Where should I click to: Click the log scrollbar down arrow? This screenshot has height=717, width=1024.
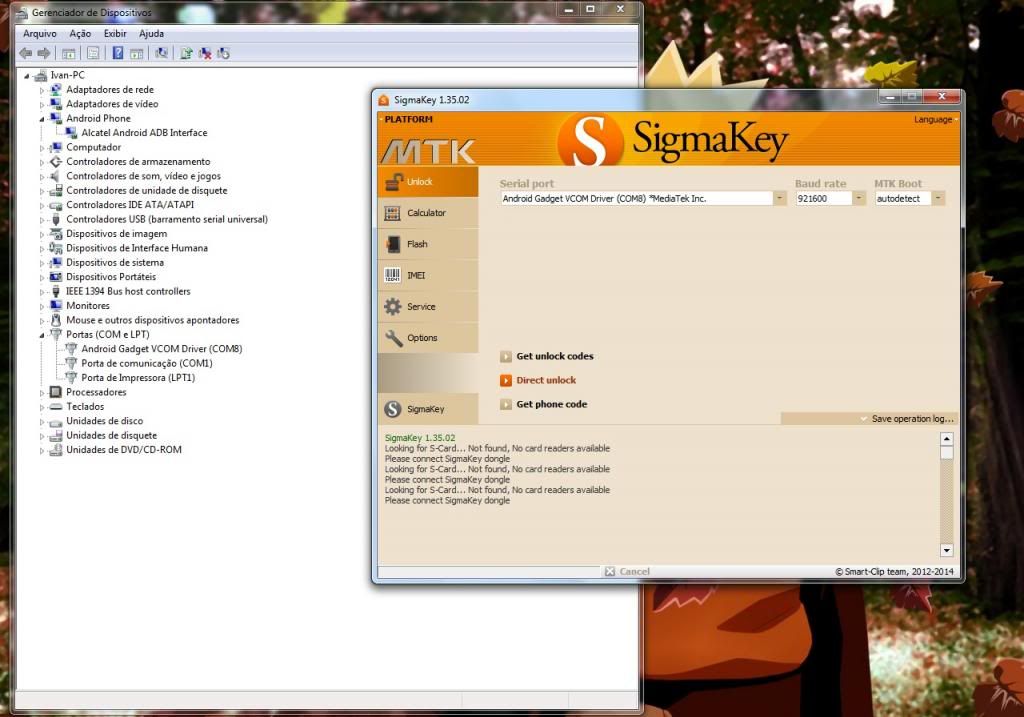(946, 550)
